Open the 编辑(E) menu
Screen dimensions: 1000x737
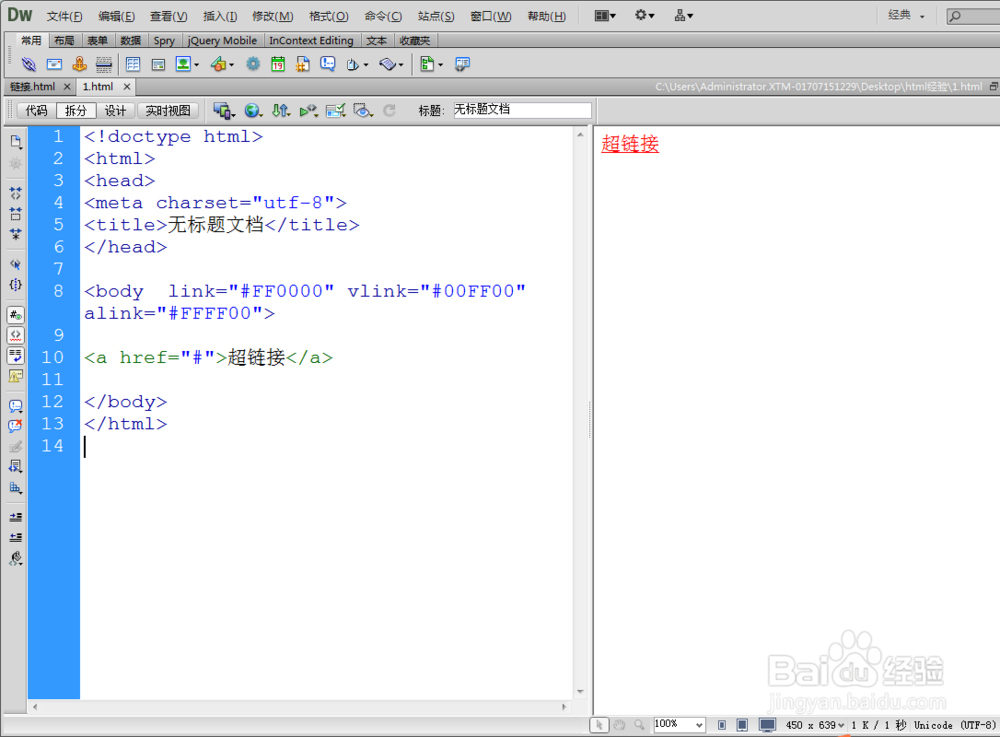point(117,16)
